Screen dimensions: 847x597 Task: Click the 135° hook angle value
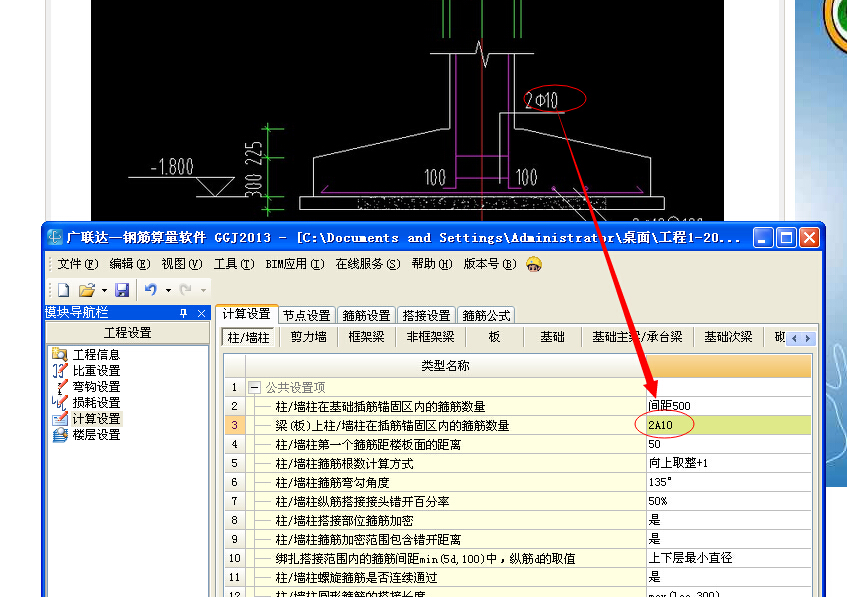729,482
